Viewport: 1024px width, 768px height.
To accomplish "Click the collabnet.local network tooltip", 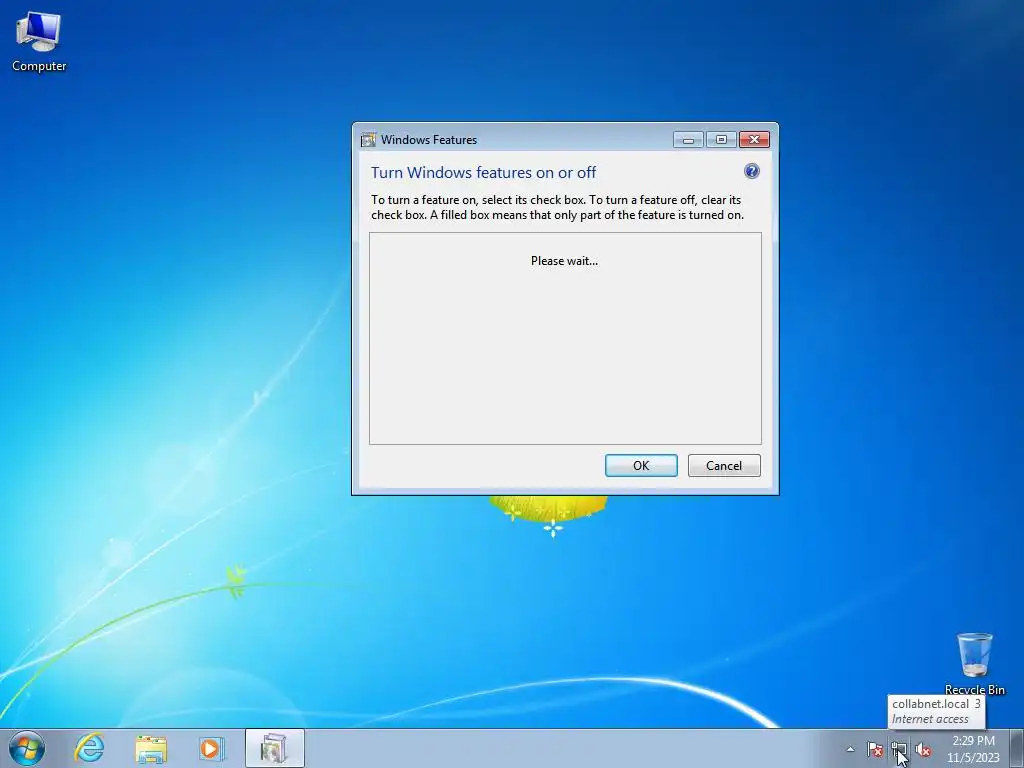I will [x=936, y=711].
